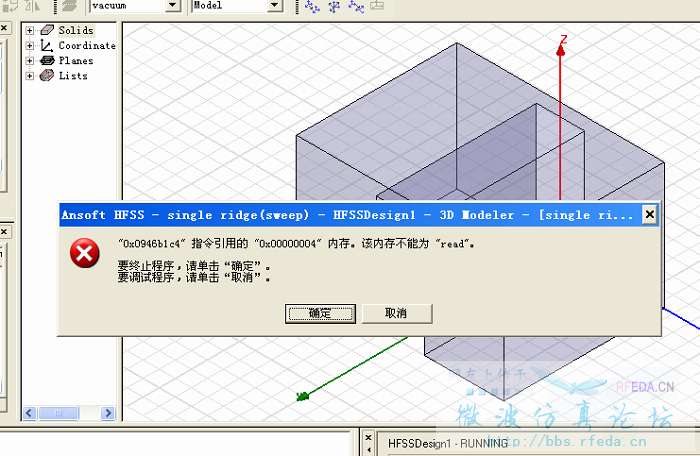Click the model tree scrollbar left arrow
This screenshot has height=456, width=700.
click(29, 413)
